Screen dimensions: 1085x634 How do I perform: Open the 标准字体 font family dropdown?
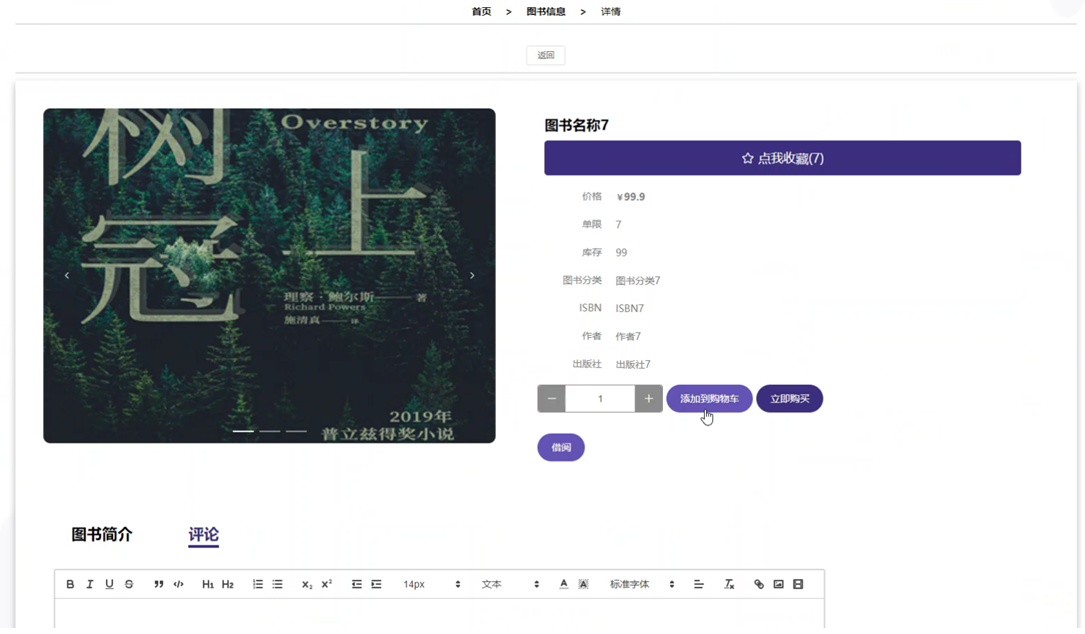[x=641, y=584]
